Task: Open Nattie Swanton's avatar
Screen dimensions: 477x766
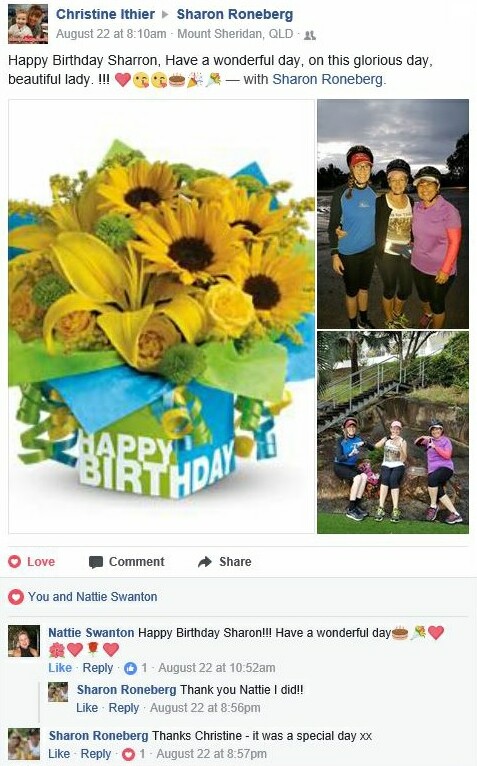Action: [24, 640]
